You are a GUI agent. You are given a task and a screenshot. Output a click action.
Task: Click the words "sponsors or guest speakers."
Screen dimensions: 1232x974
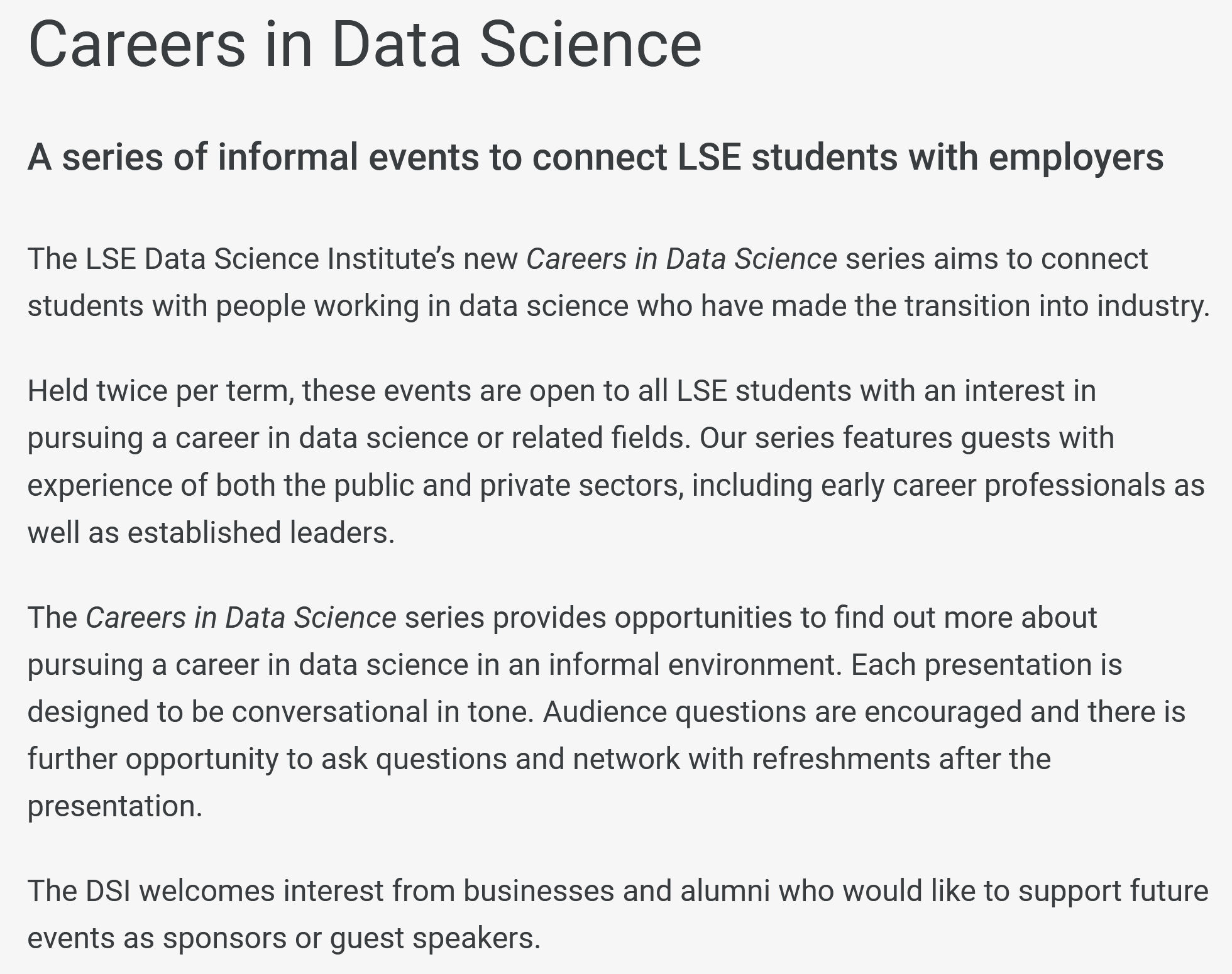click(x=351, y=938)
